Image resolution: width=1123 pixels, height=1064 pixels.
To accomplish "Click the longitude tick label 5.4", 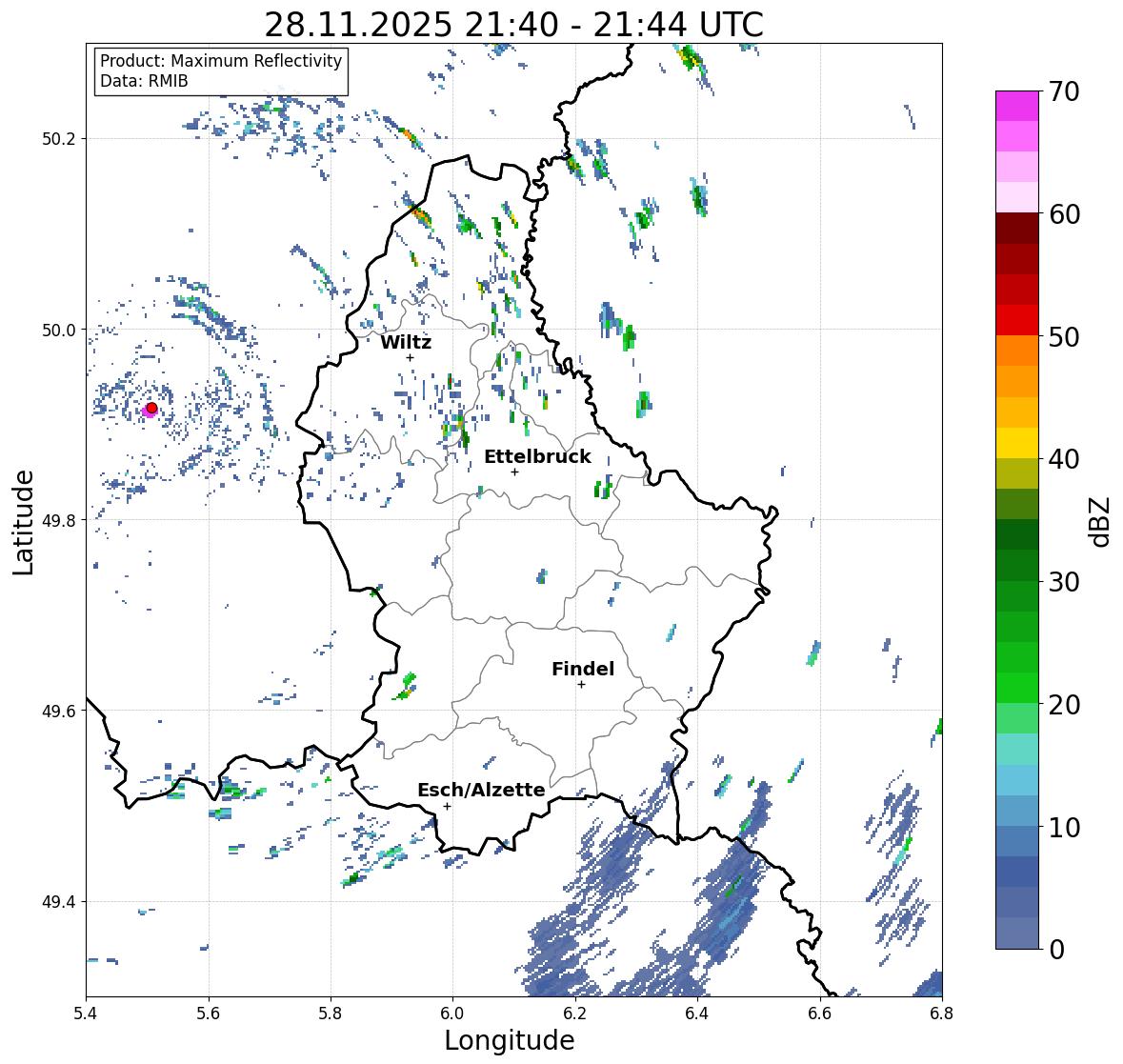I will tap(86, 1014).
